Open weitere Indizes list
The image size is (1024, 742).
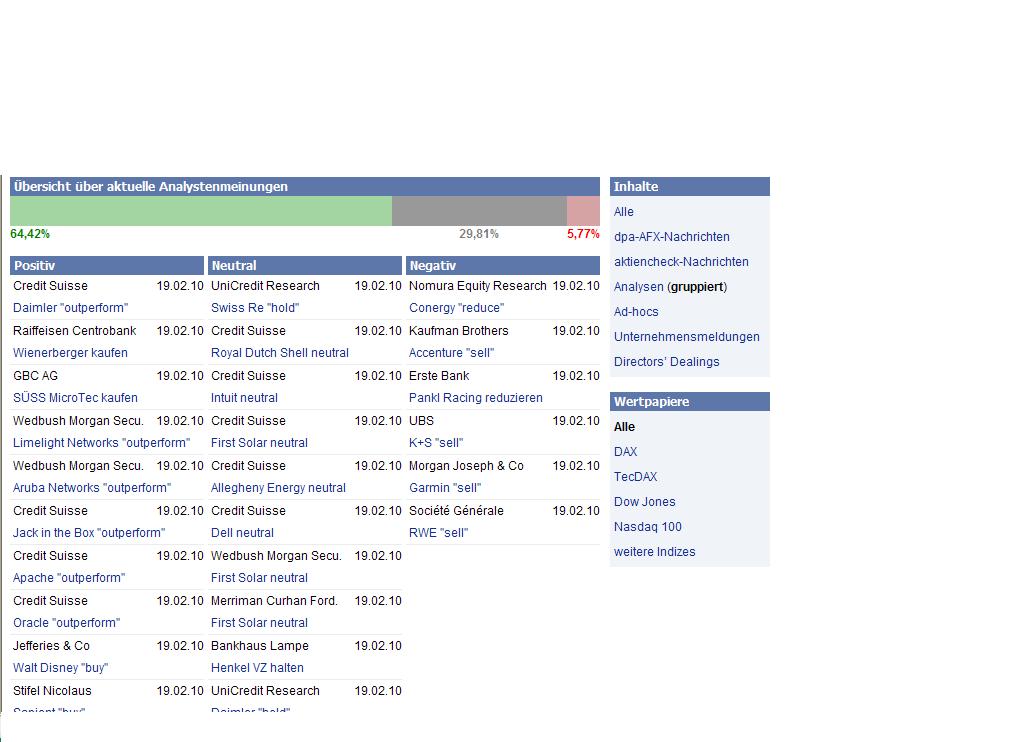click(654, 552)
